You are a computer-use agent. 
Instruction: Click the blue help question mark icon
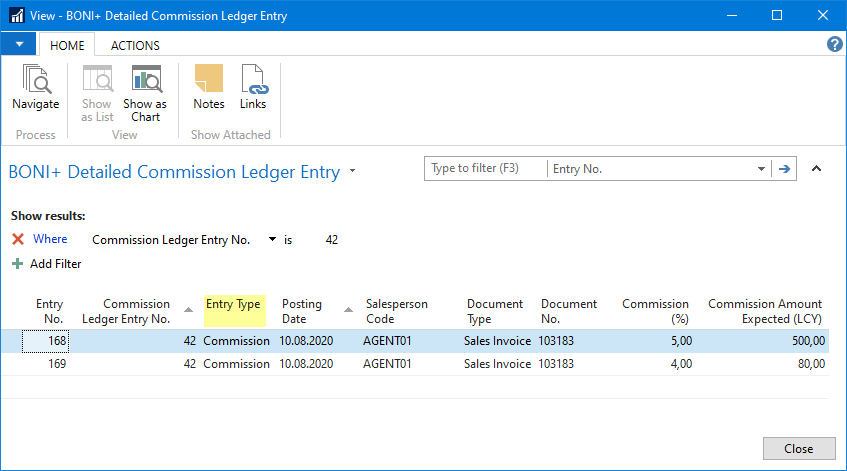pyautogui.click(x=835, y=45)
